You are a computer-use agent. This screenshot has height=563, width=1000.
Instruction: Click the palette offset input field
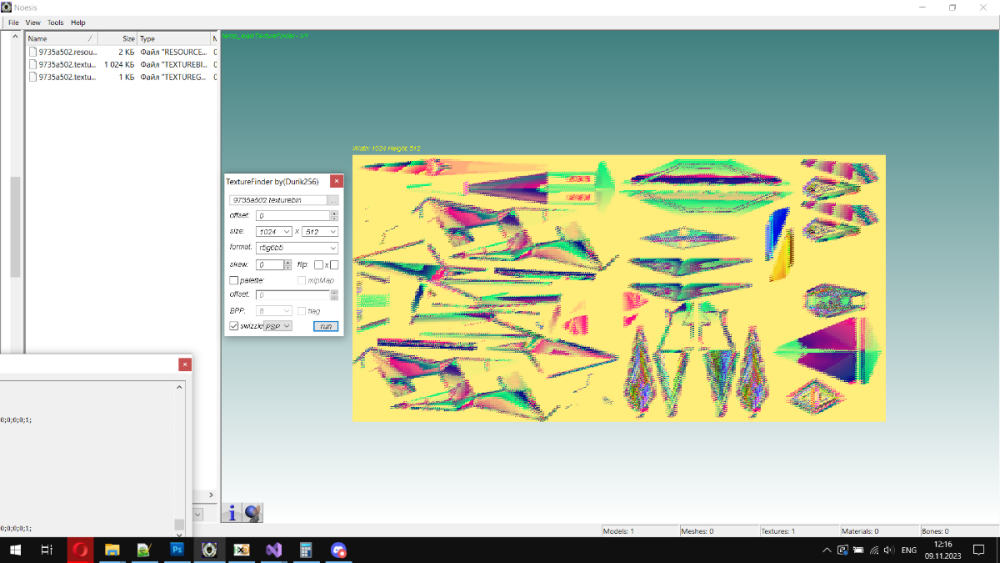293,295
